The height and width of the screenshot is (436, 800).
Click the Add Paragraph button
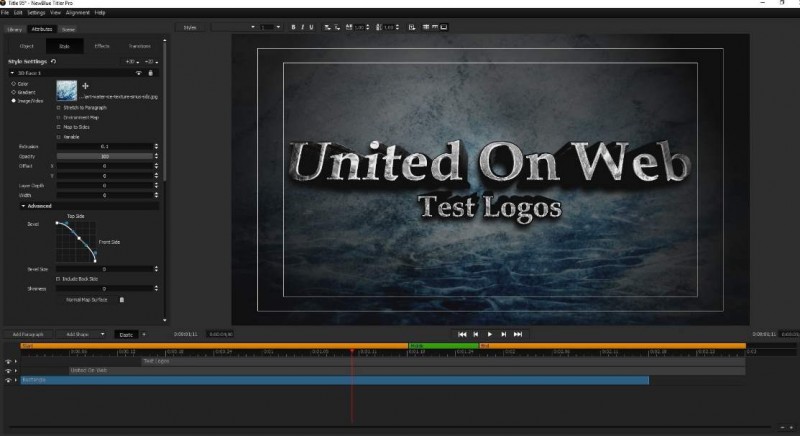[28, 335]
